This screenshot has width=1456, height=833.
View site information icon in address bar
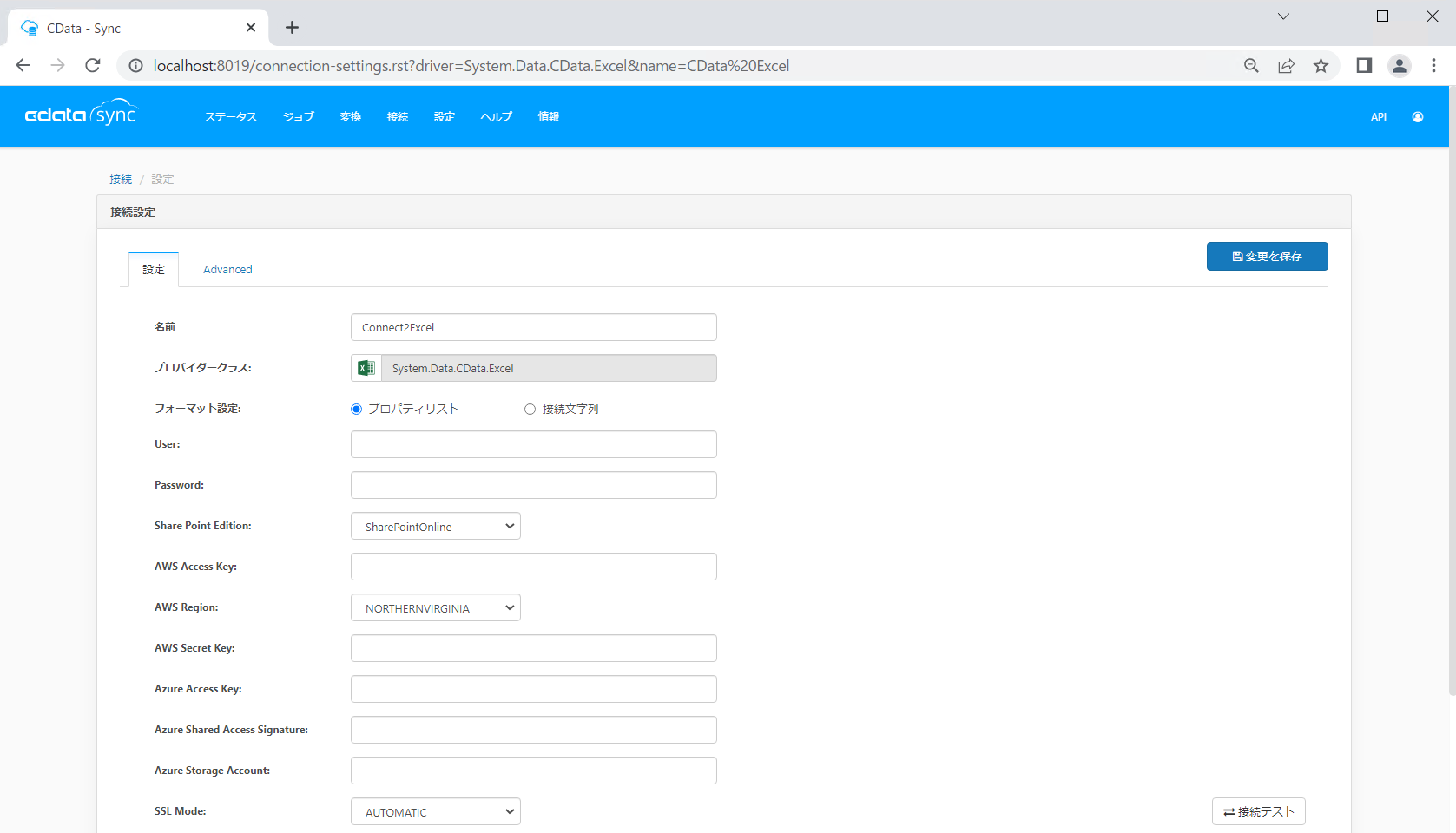[x=135, y=66]
